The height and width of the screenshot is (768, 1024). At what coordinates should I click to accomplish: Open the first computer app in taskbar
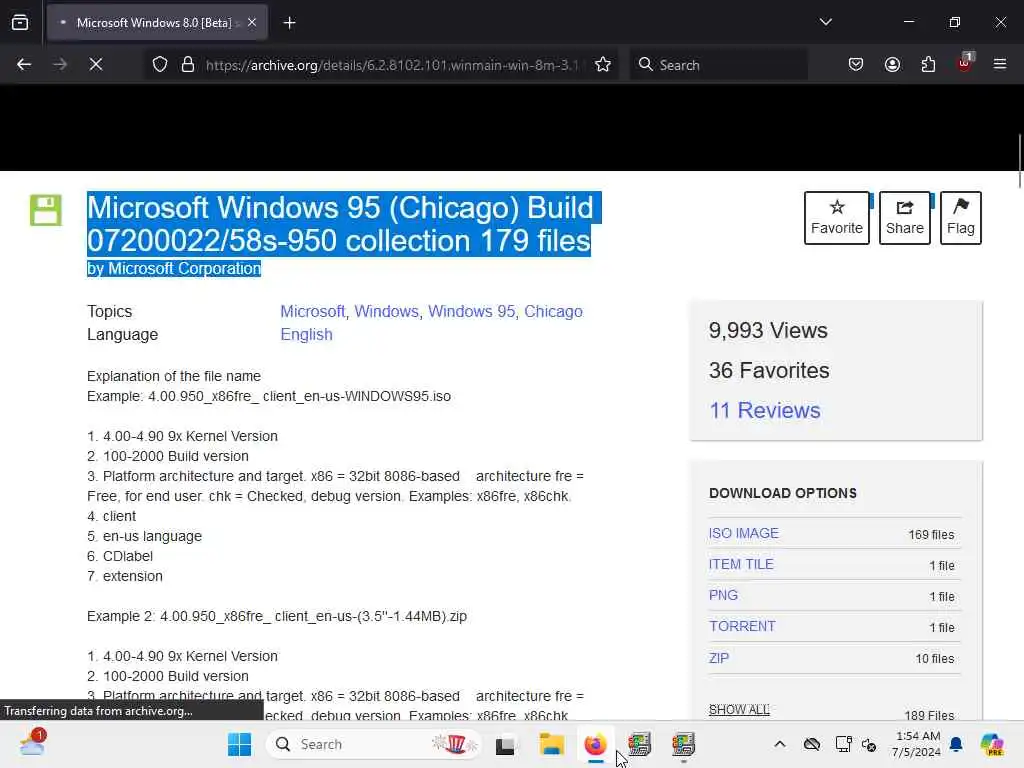[639, 744]
